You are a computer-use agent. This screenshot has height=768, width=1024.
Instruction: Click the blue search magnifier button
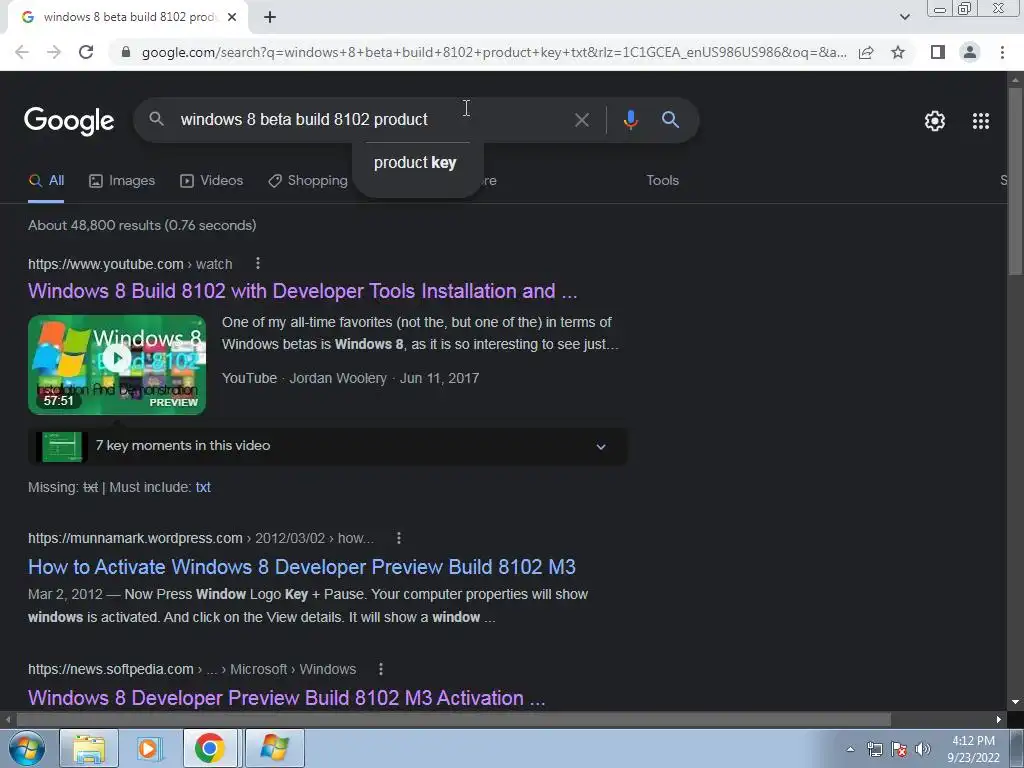pos(671,120)
